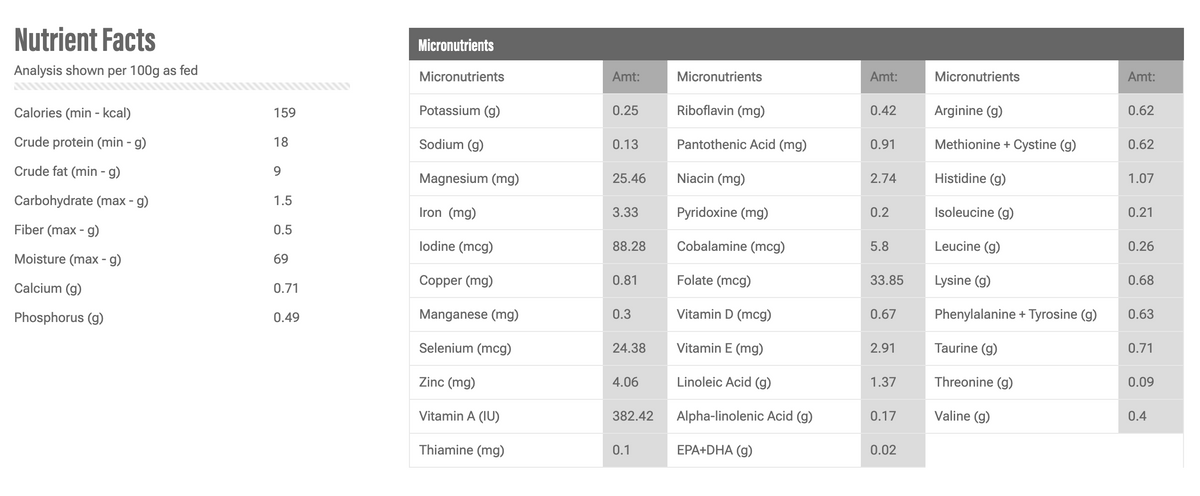Click the third Amt: column header

pos(1150,77)
